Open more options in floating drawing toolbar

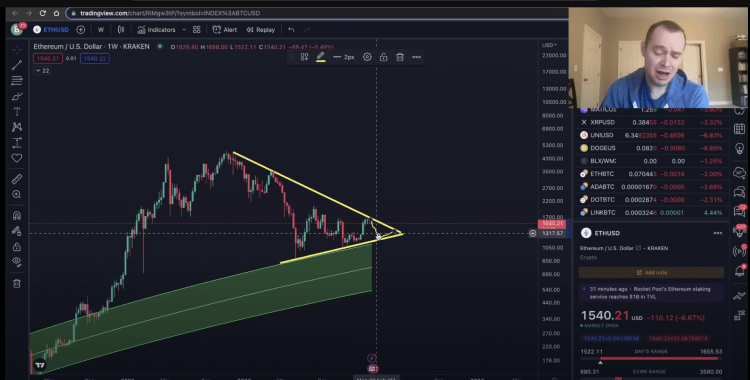(x=417, y=57)
